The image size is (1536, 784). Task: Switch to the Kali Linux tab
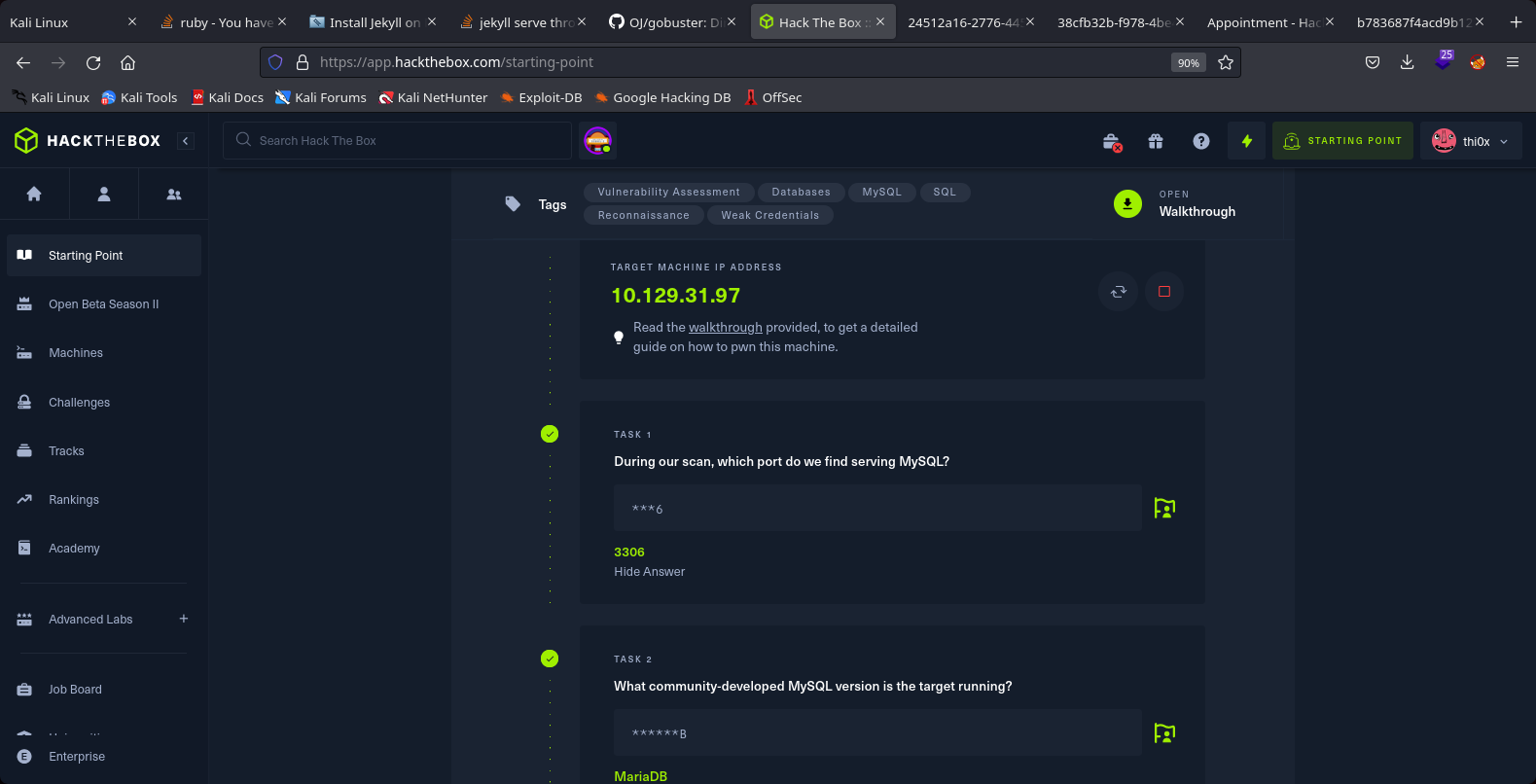pos(72,22)
